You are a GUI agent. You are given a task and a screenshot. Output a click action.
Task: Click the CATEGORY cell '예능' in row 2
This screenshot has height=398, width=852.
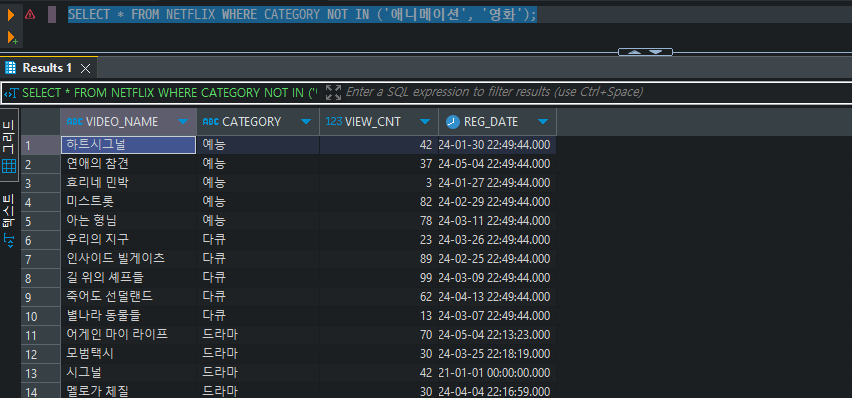coord(258,164)
